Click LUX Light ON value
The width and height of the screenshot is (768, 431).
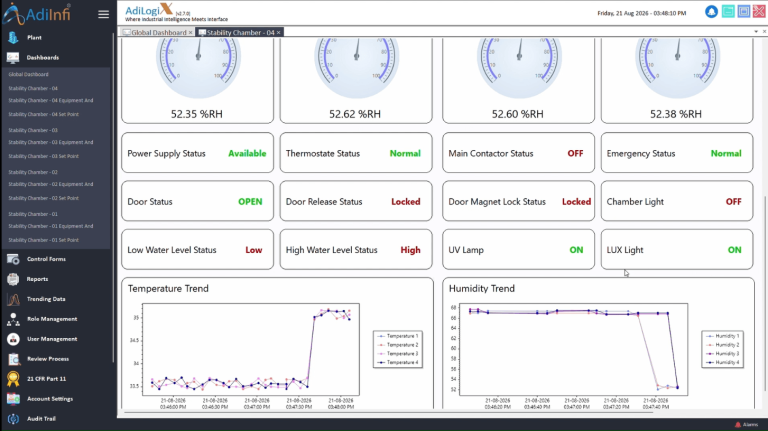[x=734, y=250]
